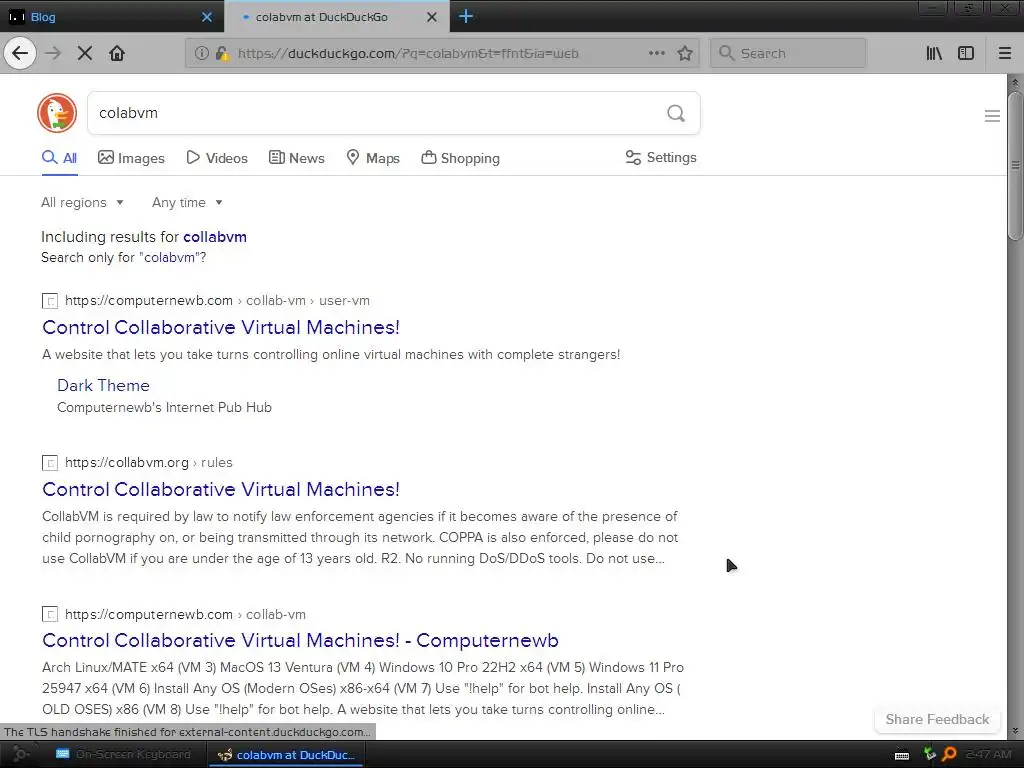Open the Library icon in toolbar

coord(934,53)
